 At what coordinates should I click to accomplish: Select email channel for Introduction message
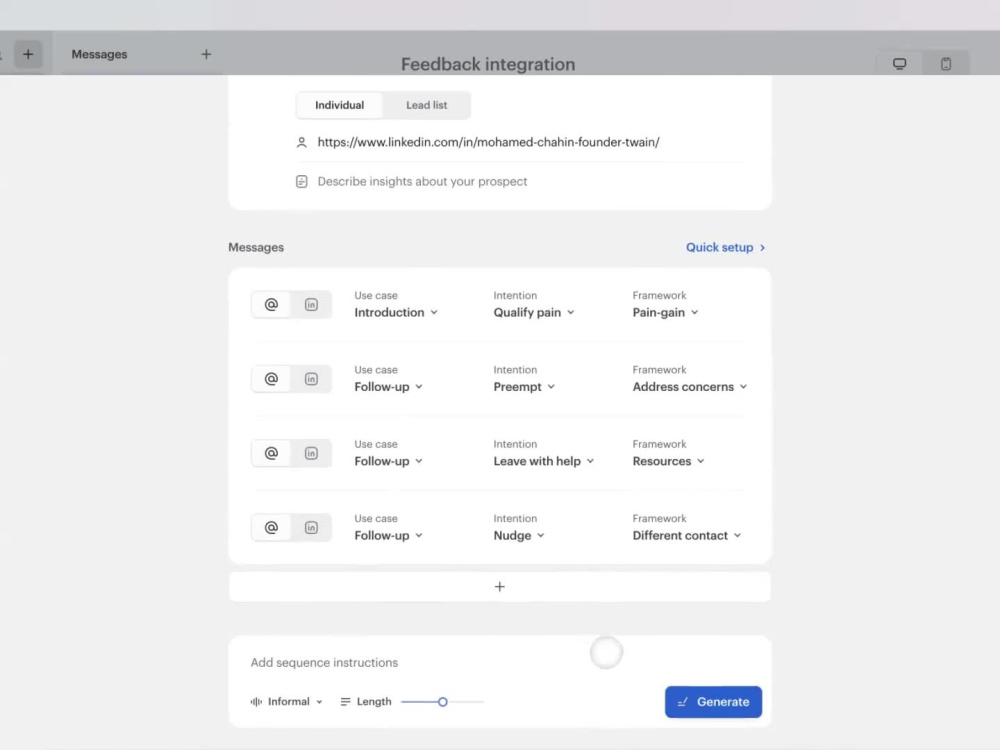click(271, 305)
